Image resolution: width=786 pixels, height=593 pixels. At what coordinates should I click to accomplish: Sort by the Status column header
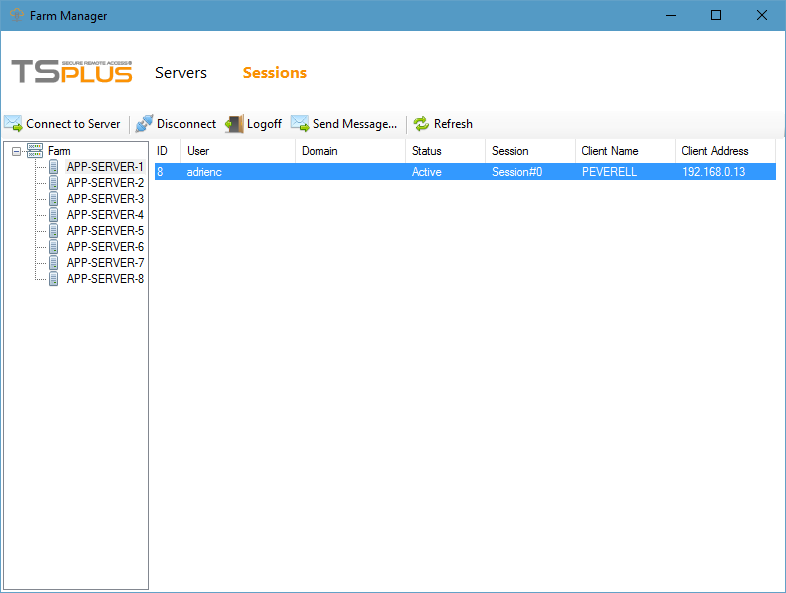pos(445,151)
